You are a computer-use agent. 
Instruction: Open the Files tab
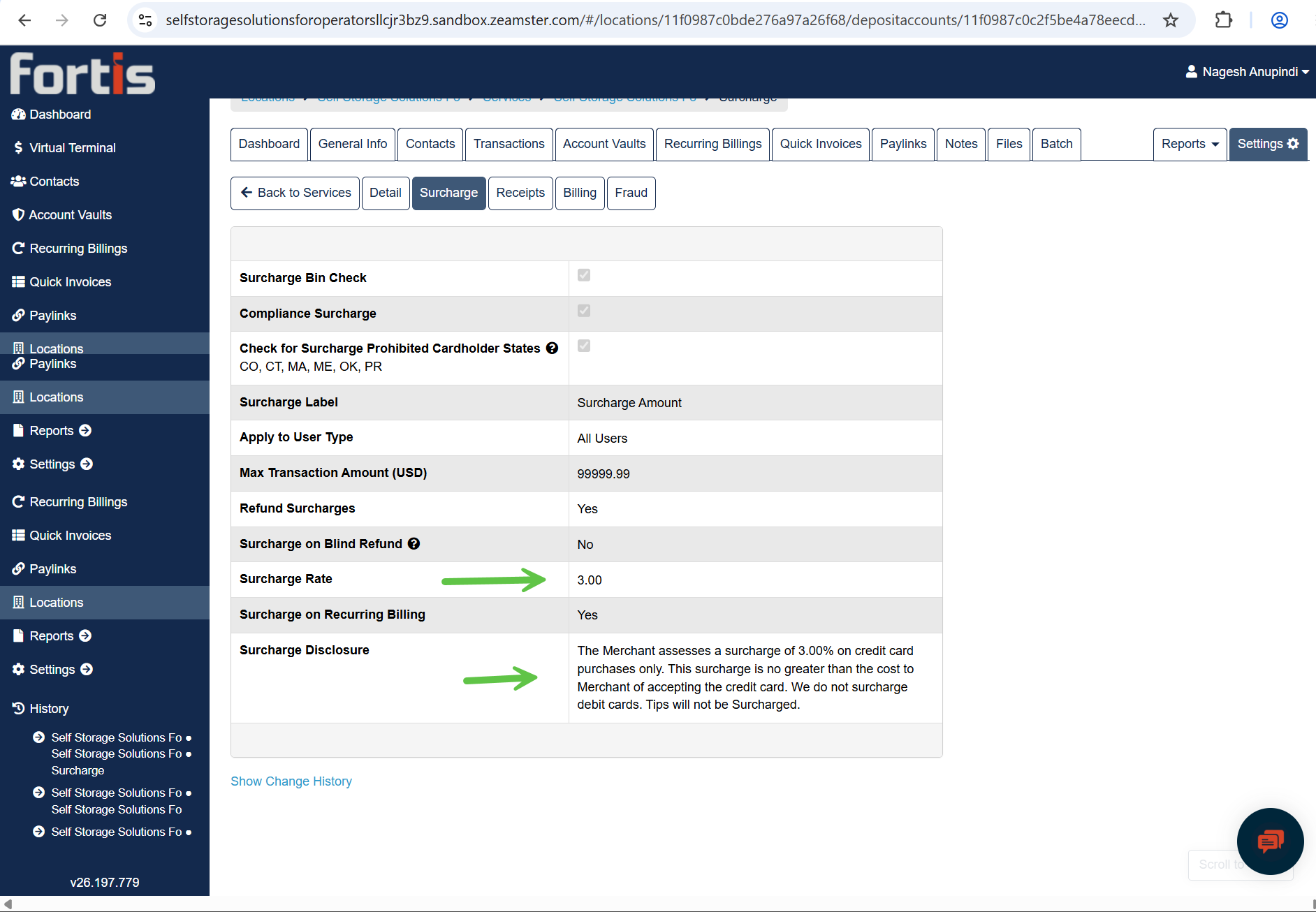[1009, 144]
